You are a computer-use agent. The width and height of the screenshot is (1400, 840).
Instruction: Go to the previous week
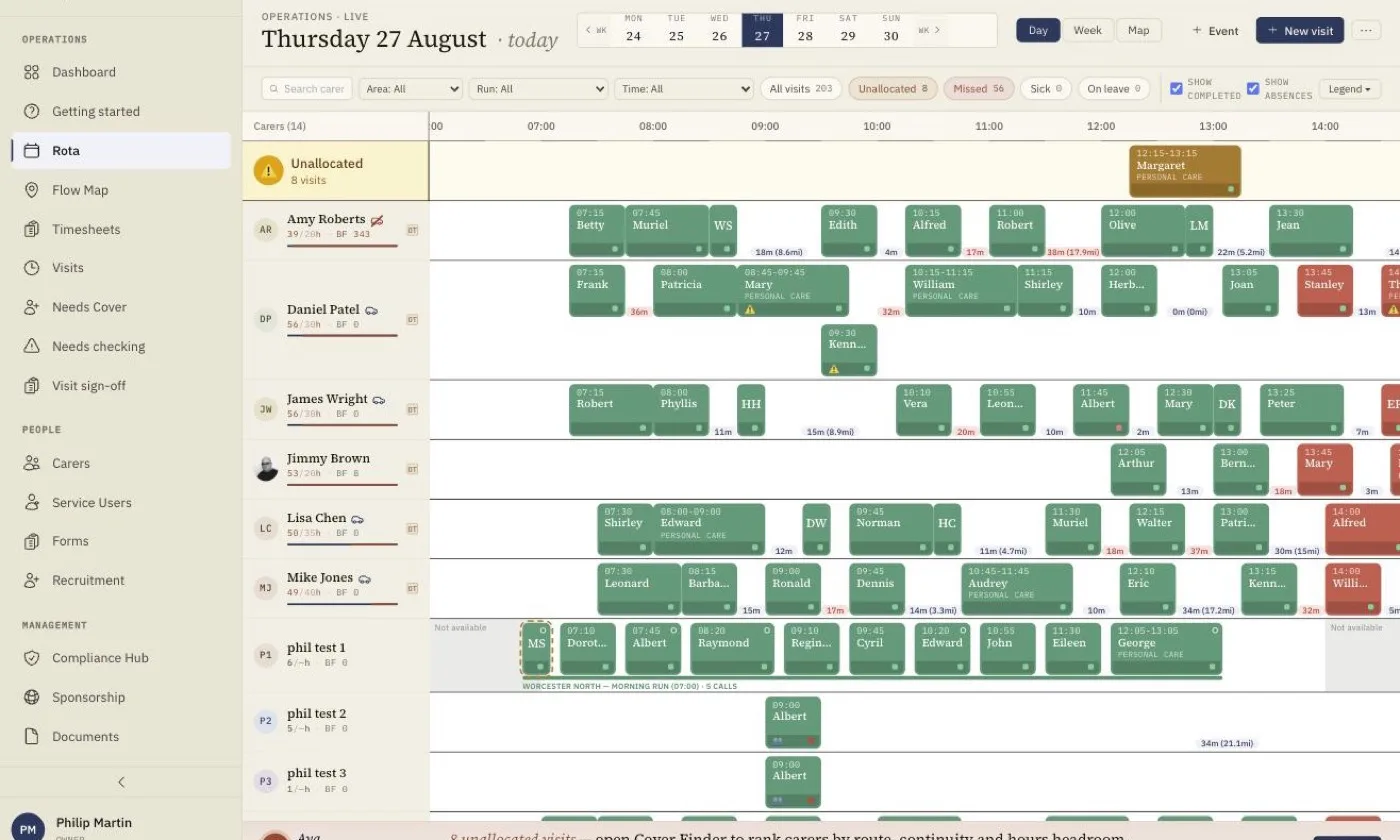(596, 30)
